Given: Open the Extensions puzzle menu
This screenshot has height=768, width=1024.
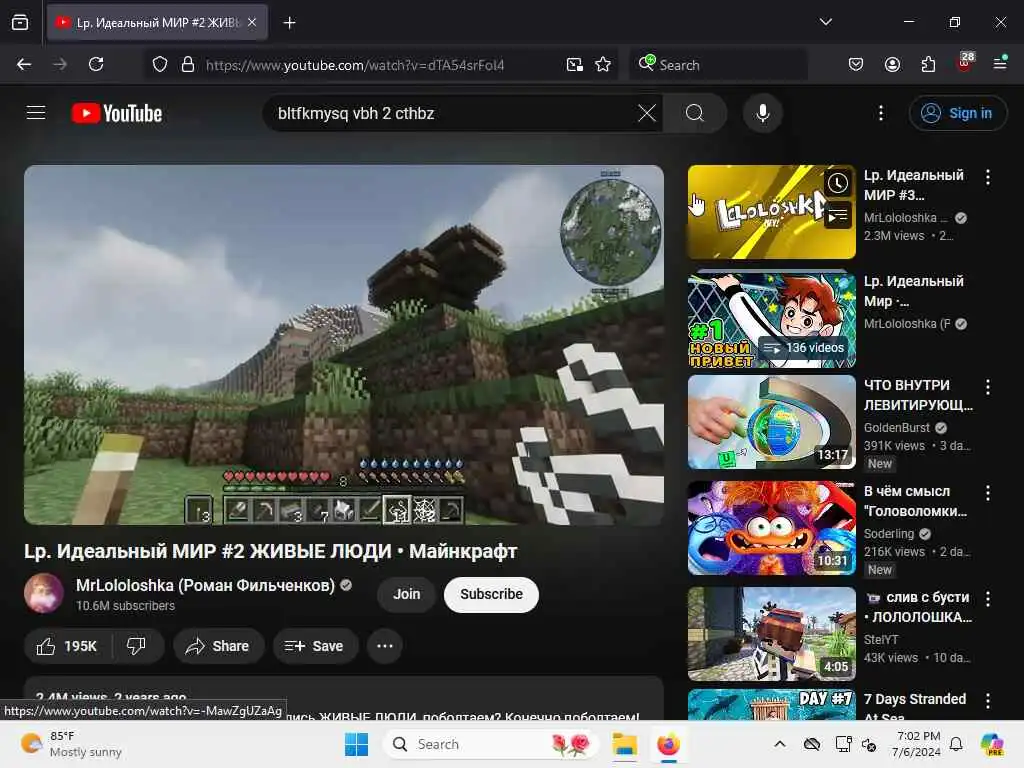Looking at the screenshot, I should (928, 64).
